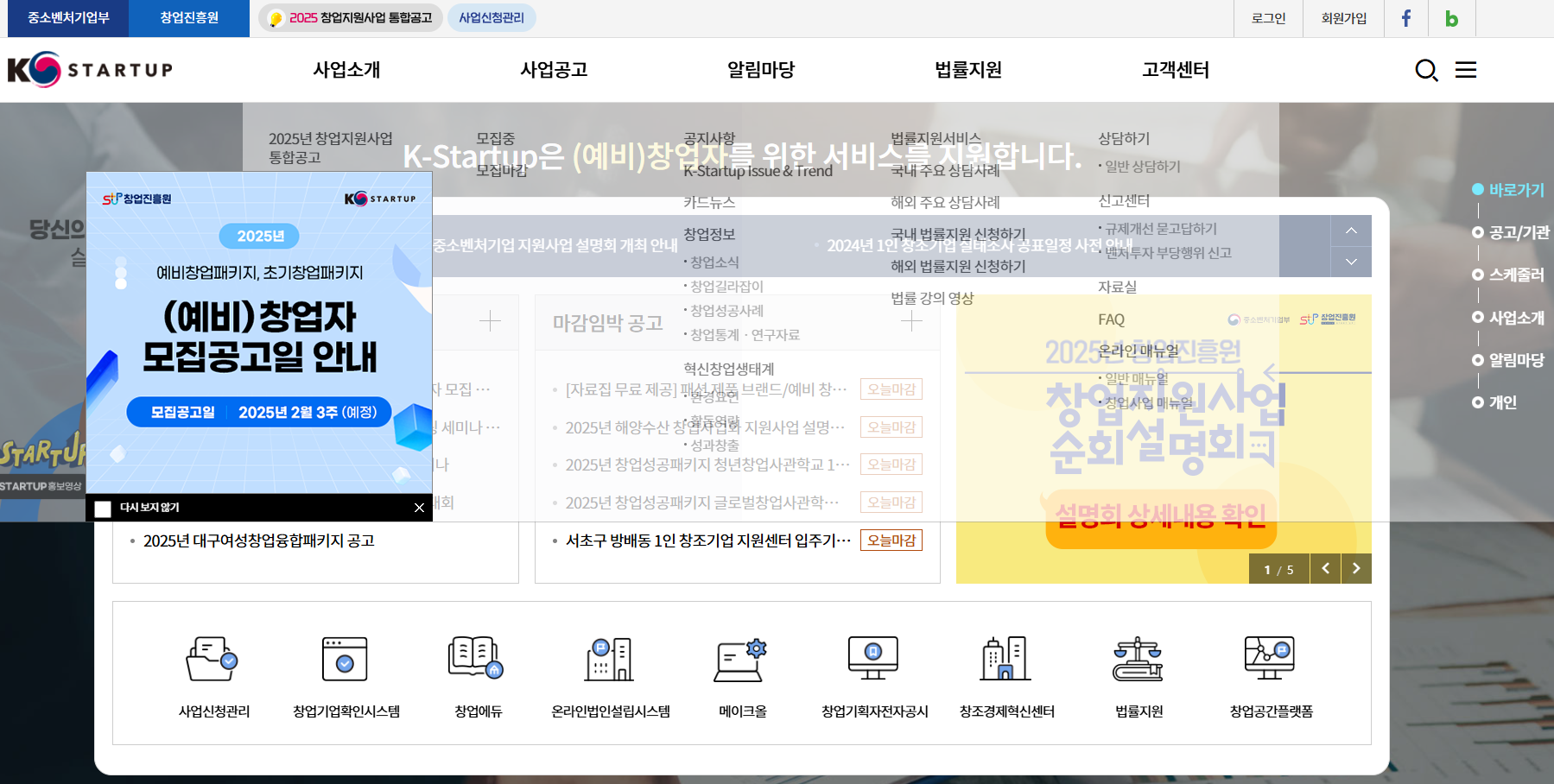Open 서초구 방배동 1인 창조기업 notice
The image size is (1554, 784).
708,541
